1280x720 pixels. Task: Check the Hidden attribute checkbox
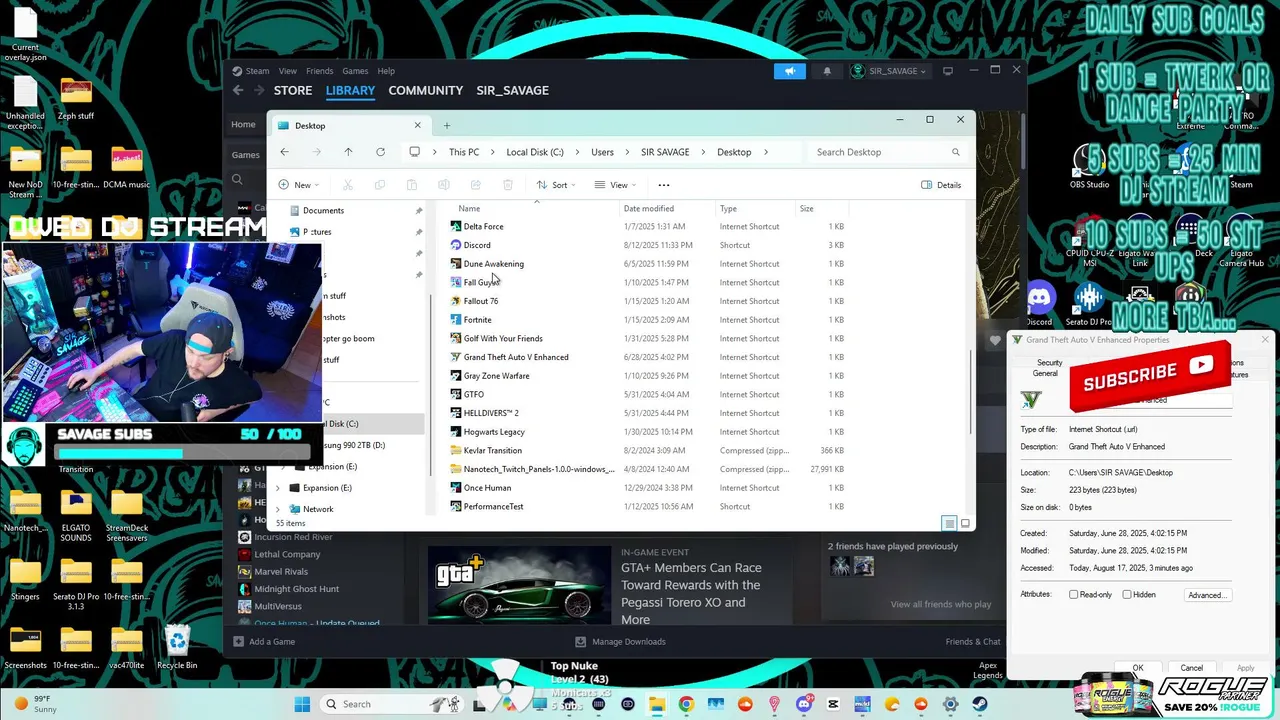(x=1127, y=595)
